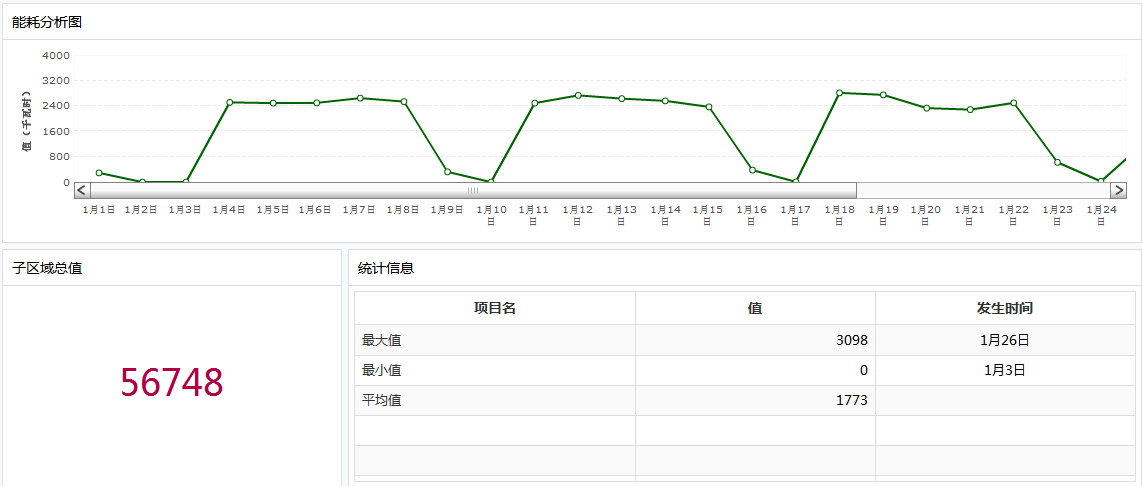Click the 1月22日 data point
The width and height of the screenshot is (1142, 486).
(x=1013, y=103)
